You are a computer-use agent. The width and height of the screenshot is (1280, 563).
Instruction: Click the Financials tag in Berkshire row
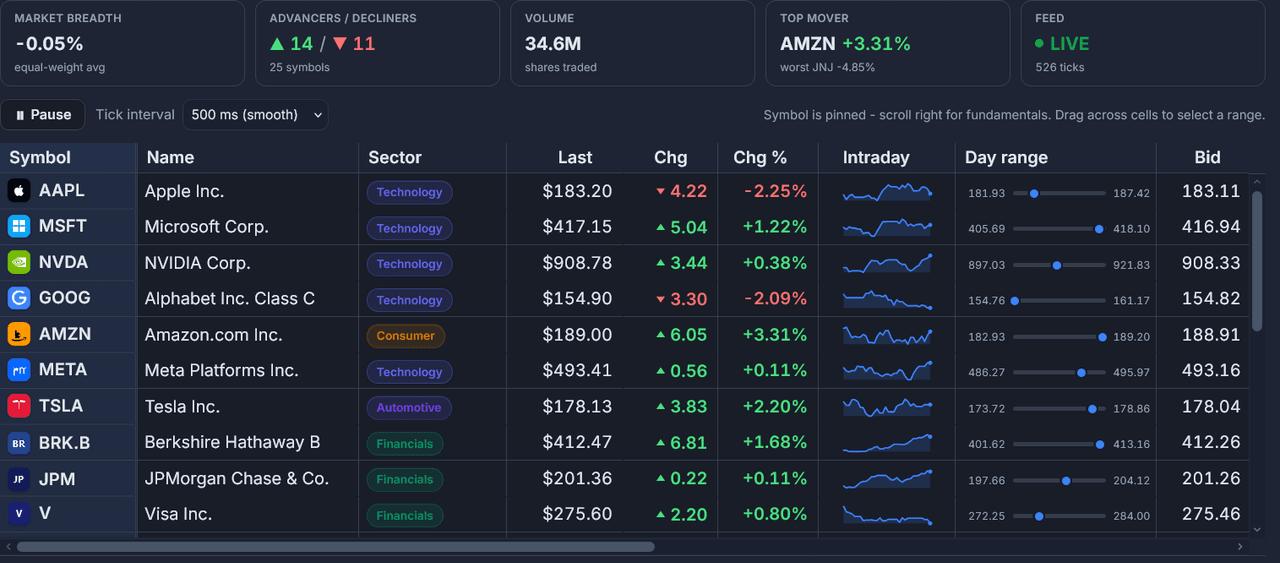405,444
